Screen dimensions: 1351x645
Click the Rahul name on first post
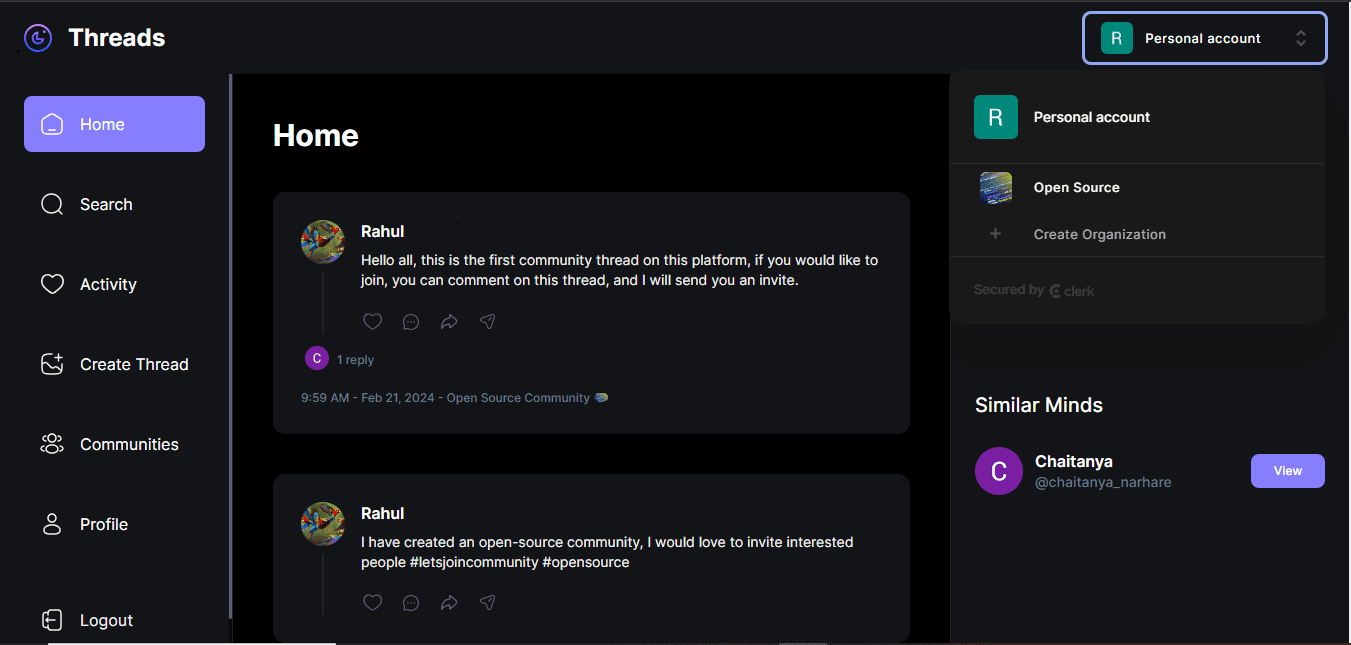(x=382, y=231)
